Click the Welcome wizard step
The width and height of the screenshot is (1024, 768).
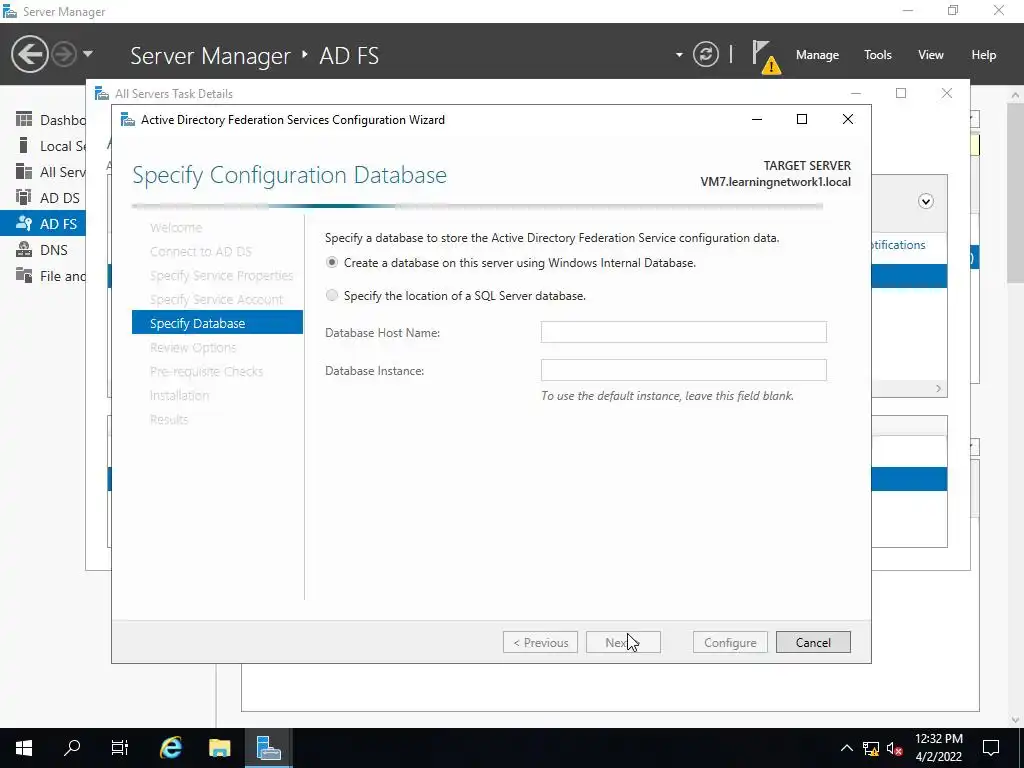click(x=176, y=227)
